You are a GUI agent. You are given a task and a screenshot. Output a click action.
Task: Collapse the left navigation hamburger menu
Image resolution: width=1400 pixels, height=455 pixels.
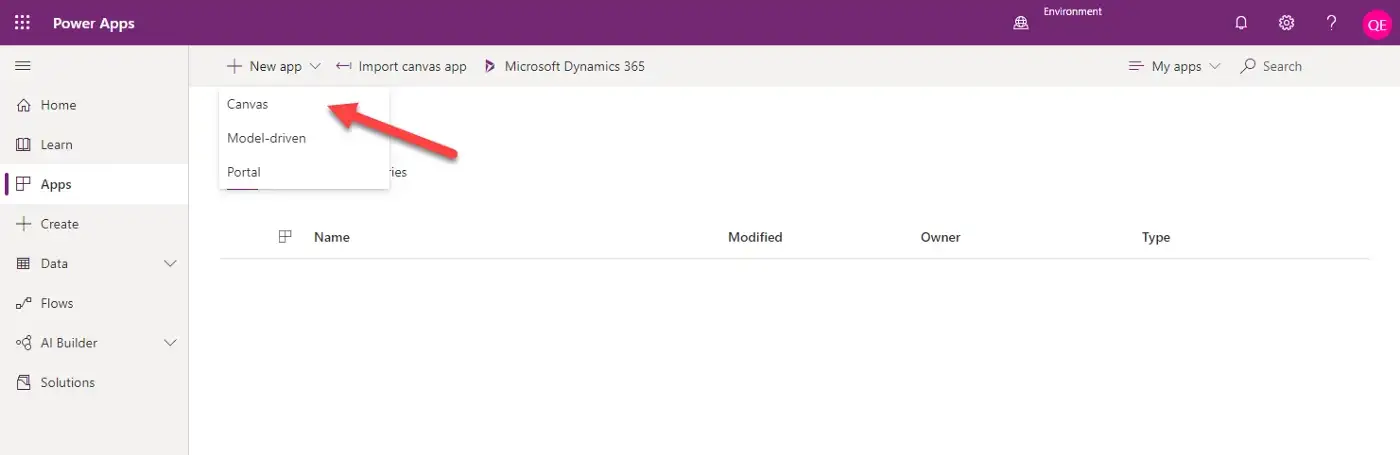pyautogui.click(x=23, y=66)
